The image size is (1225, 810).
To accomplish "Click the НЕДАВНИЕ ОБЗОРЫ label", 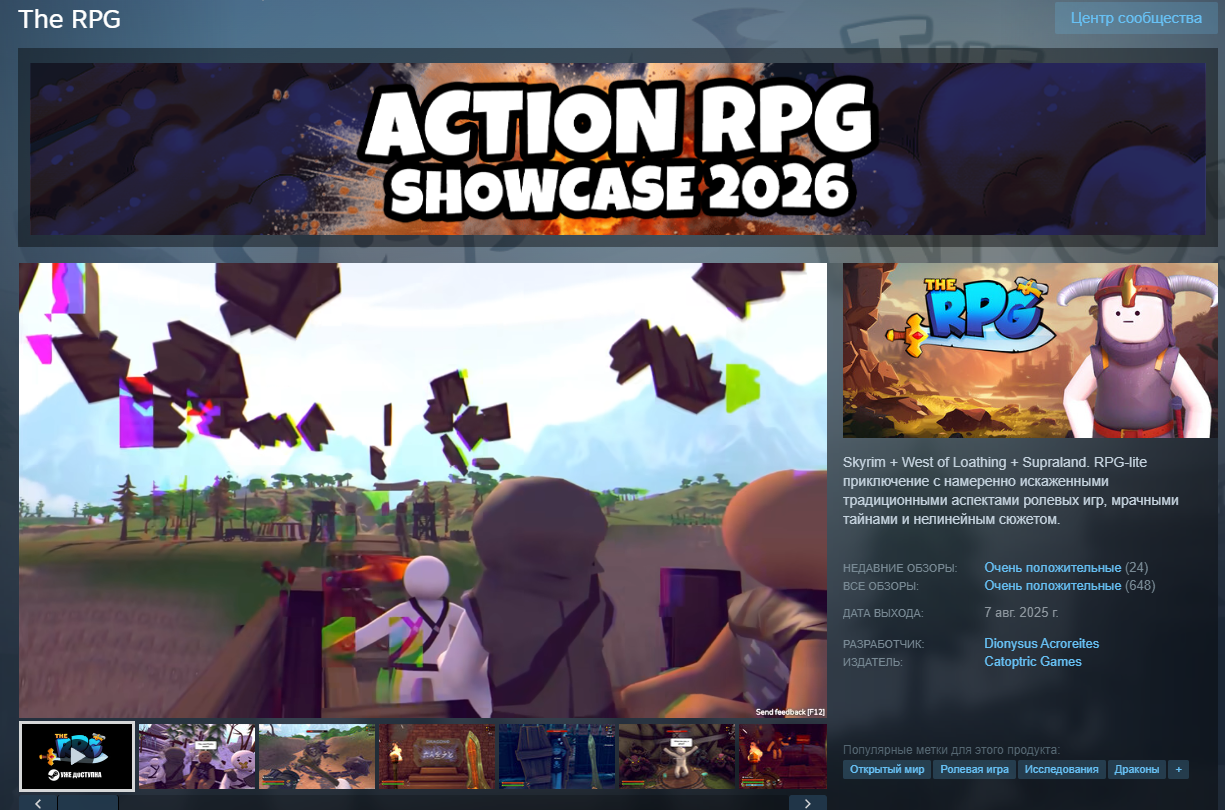I will (899, 569).
